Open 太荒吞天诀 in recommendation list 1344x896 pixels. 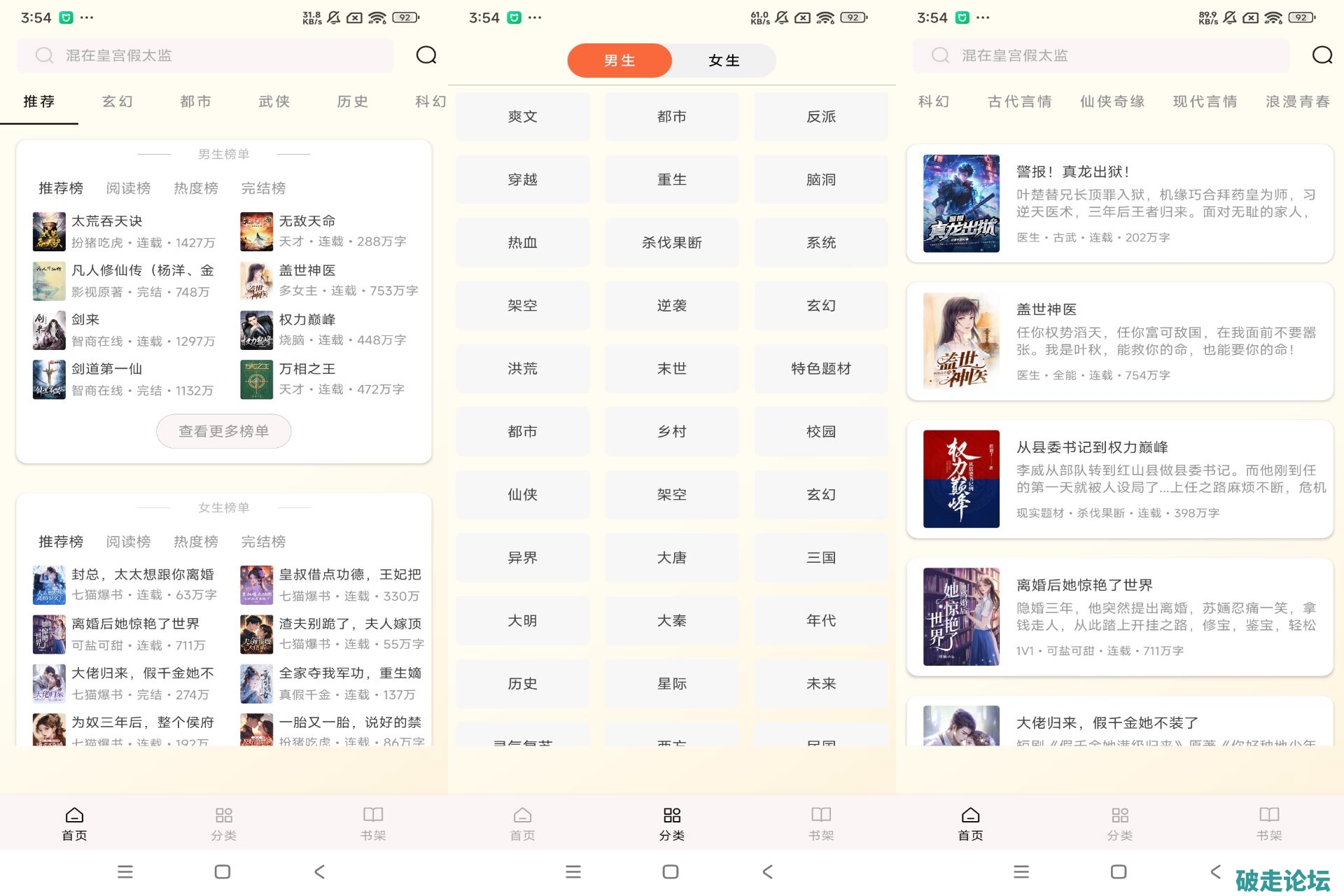click(x=106, y=221)
